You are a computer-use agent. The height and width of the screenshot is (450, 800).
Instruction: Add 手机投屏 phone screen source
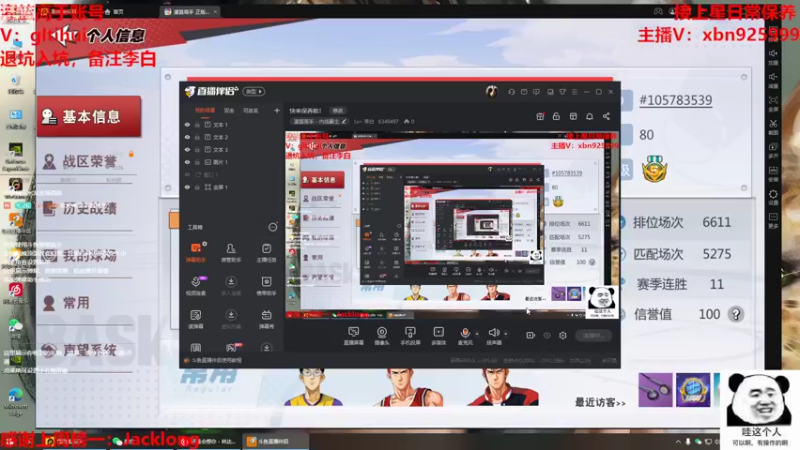click(x=410, y=336)
